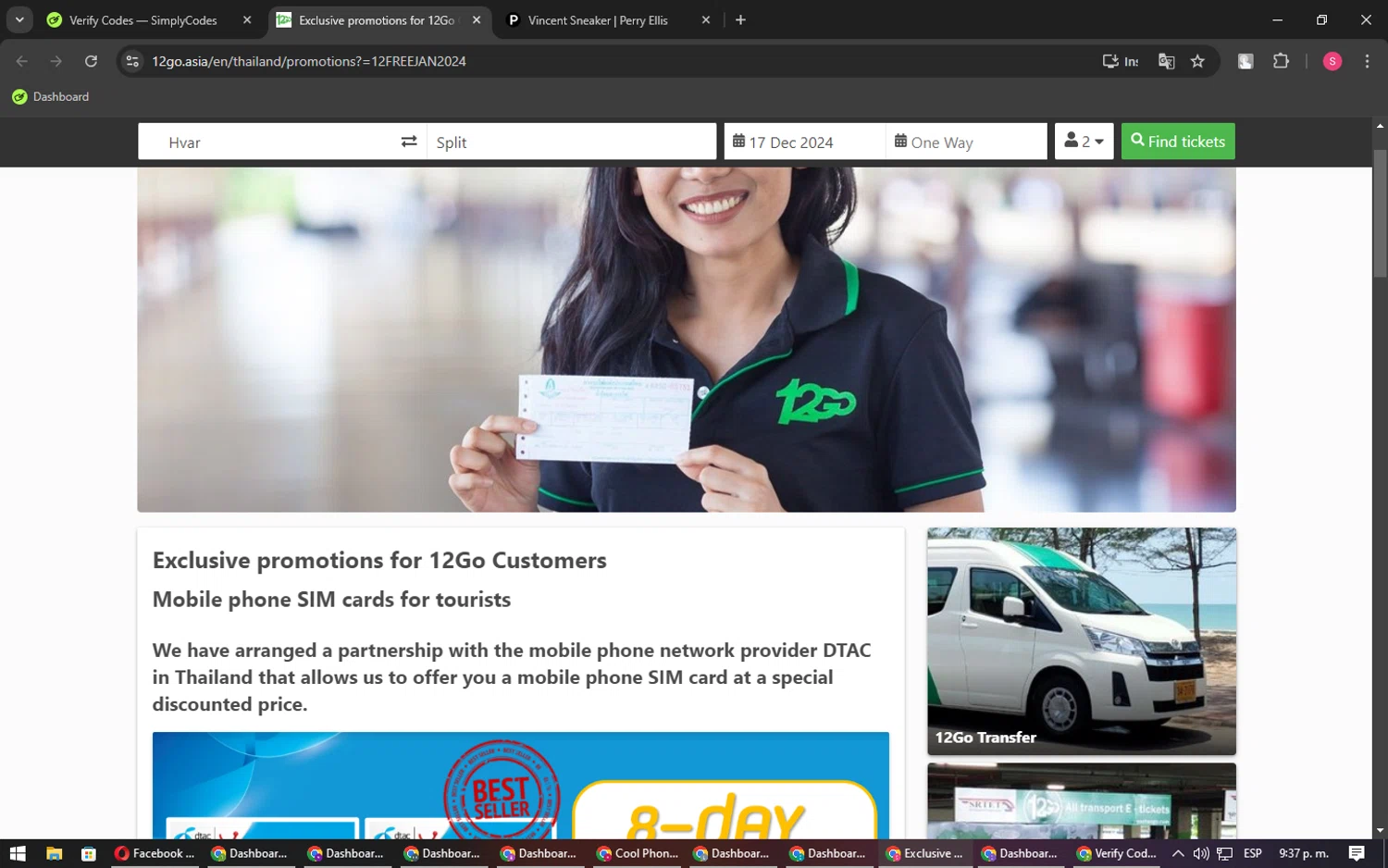1388x868 pixels.
Task: Open the Chrome profile avatar
Action: 1332,61
